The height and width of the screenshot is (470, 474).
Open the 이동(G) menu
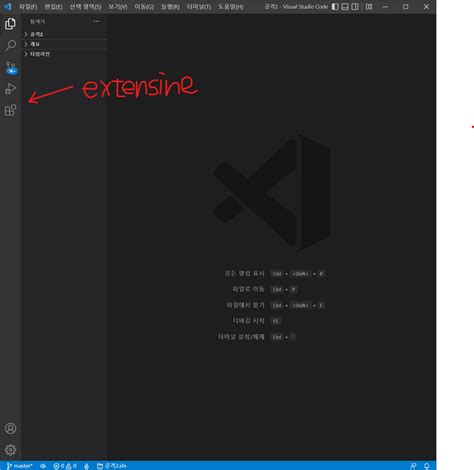(144, 7)
